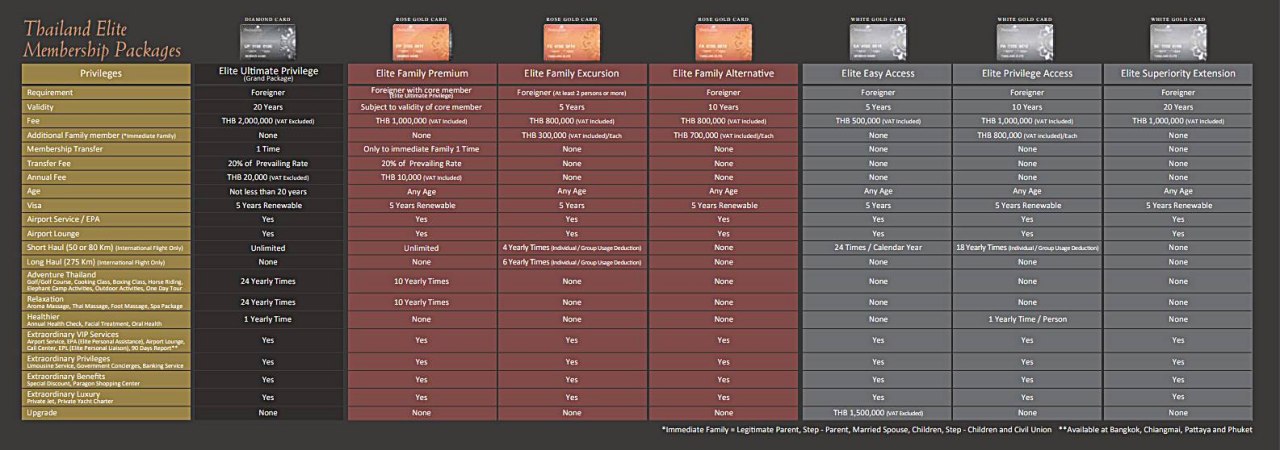The width and height of the screenshot is (1280, 450).
Task: Click 'Foreigner (At least 2 persons or more)' cell
Action: (x=571, y=92)
